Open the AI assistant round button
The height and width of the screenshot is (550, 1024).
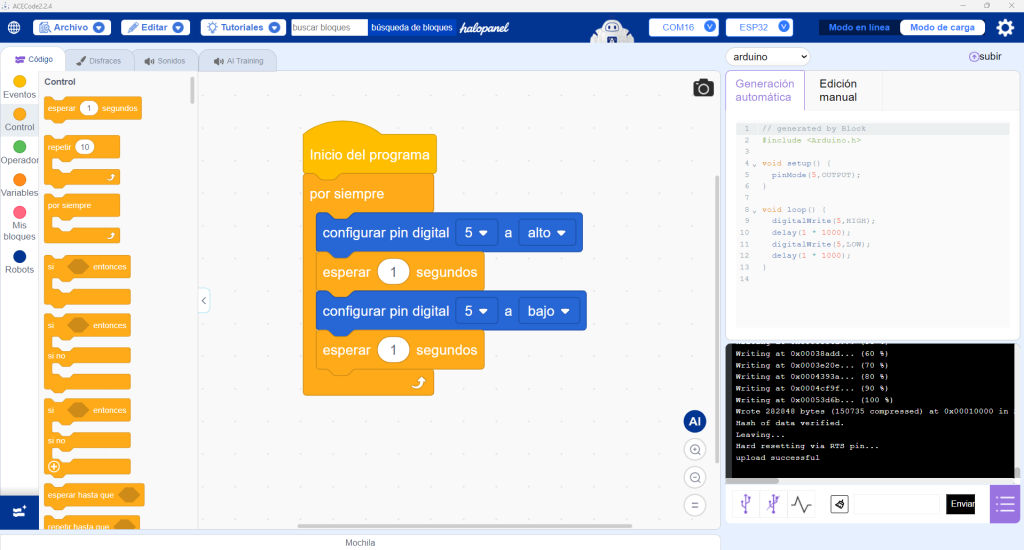tap(695, 421)
